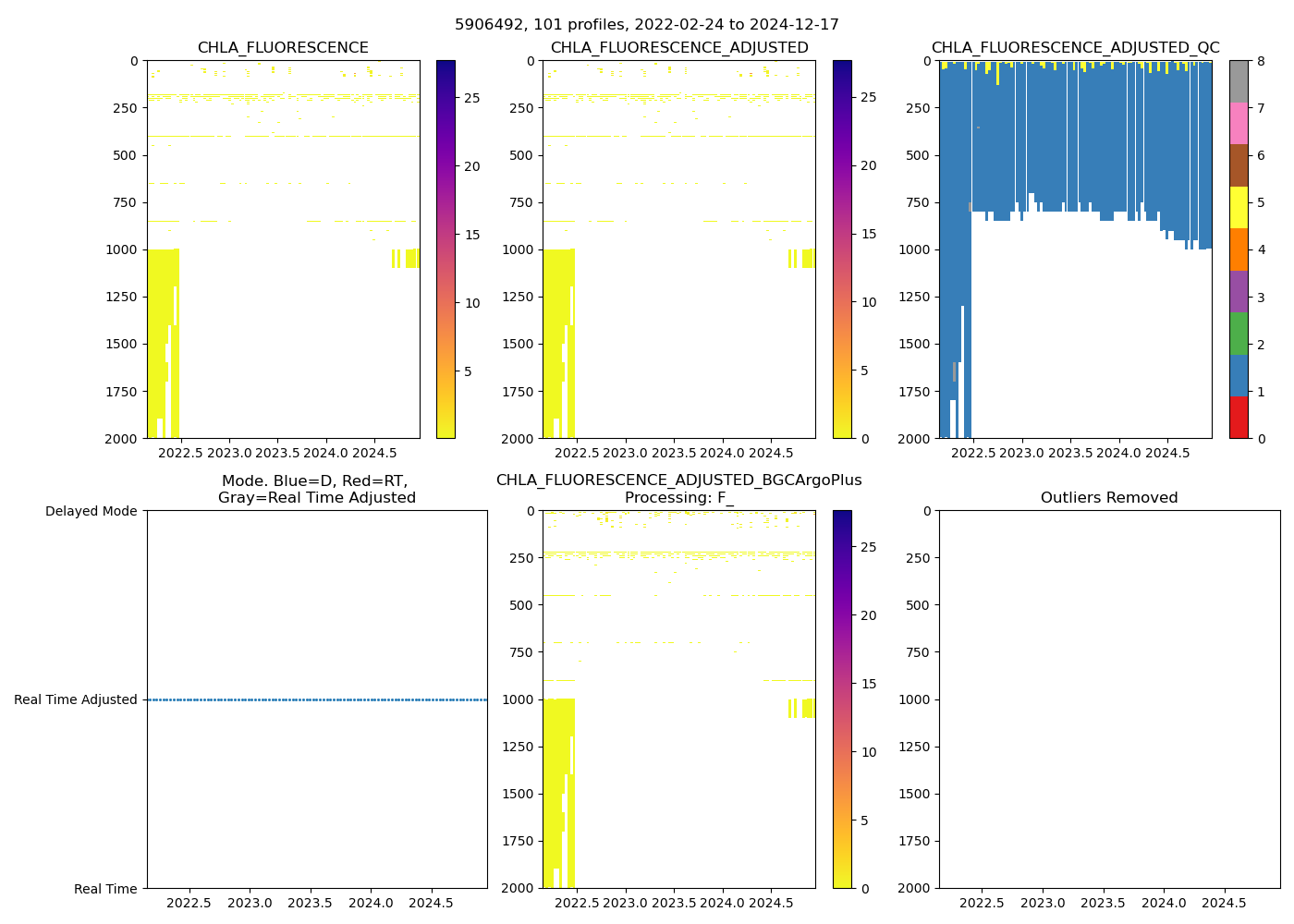1294x924 pixels.
Task: Click inside the empty Outliers Removed plot
Action: tap(1109, 699)
